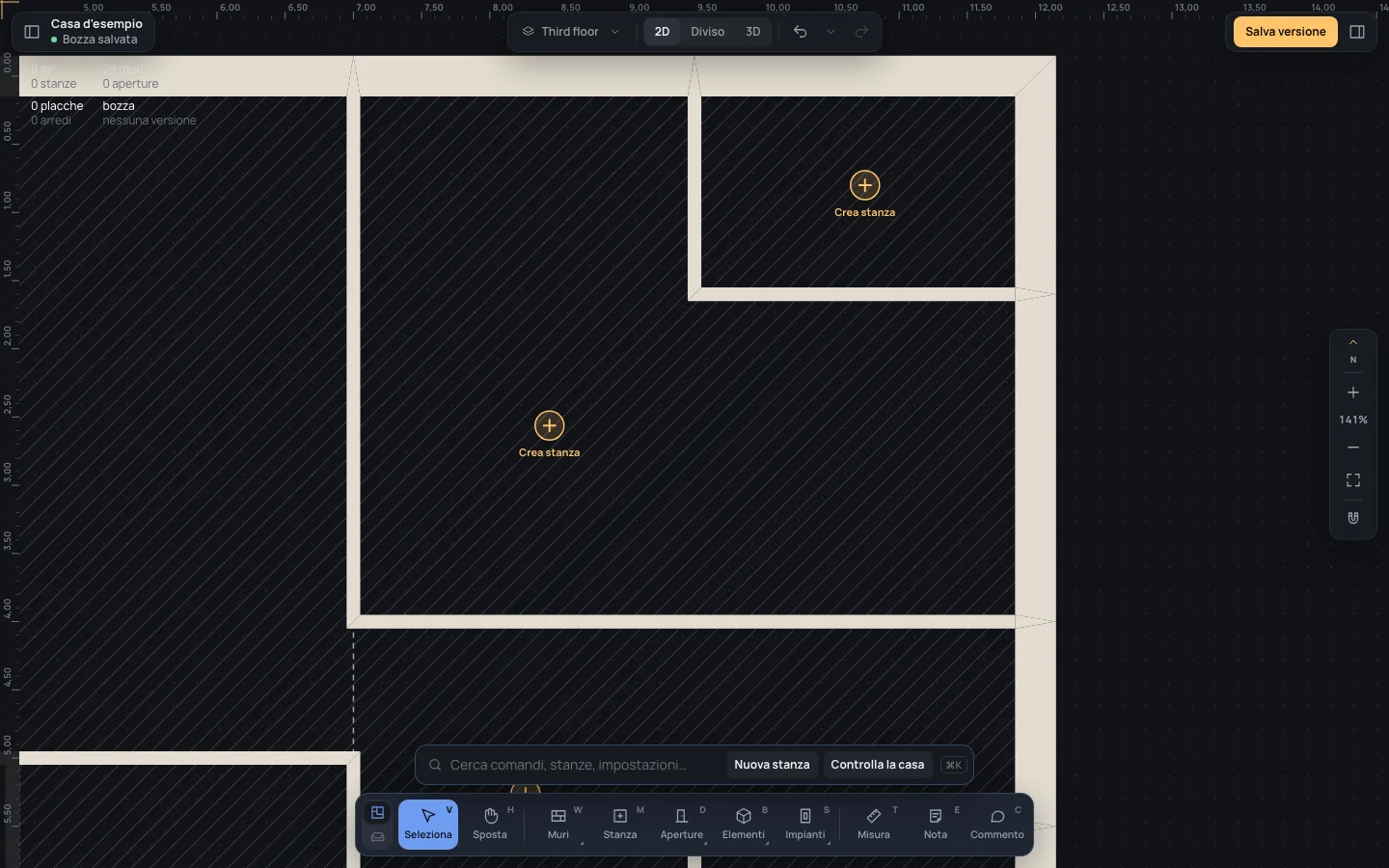Activate the Seleziona tool
Image resolution: width=1389 pixels, height=868 pixels.
[x=428, y=825]
